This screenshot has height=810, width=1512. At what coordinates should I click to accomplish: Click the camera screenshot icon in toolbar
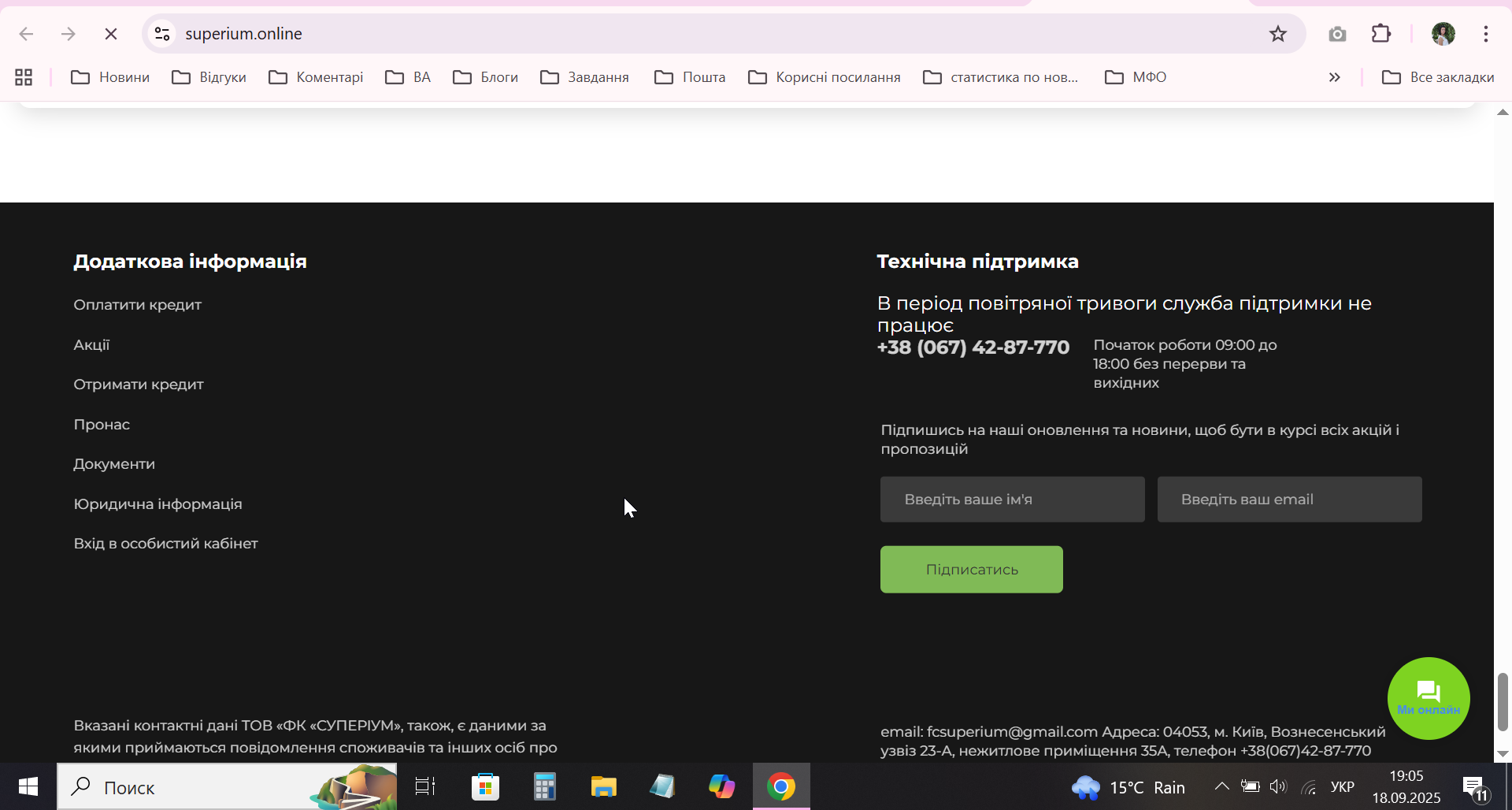tap(1337, 34)
